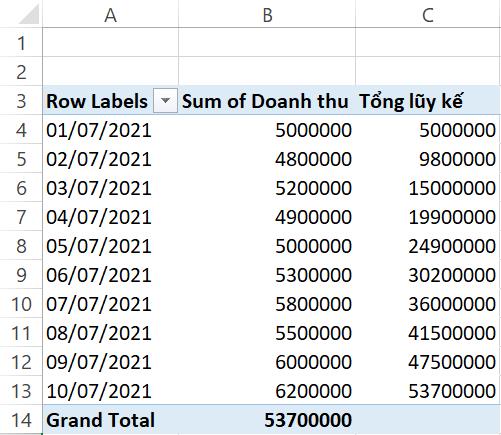Select revenue cell 5200000

(267, 188)
